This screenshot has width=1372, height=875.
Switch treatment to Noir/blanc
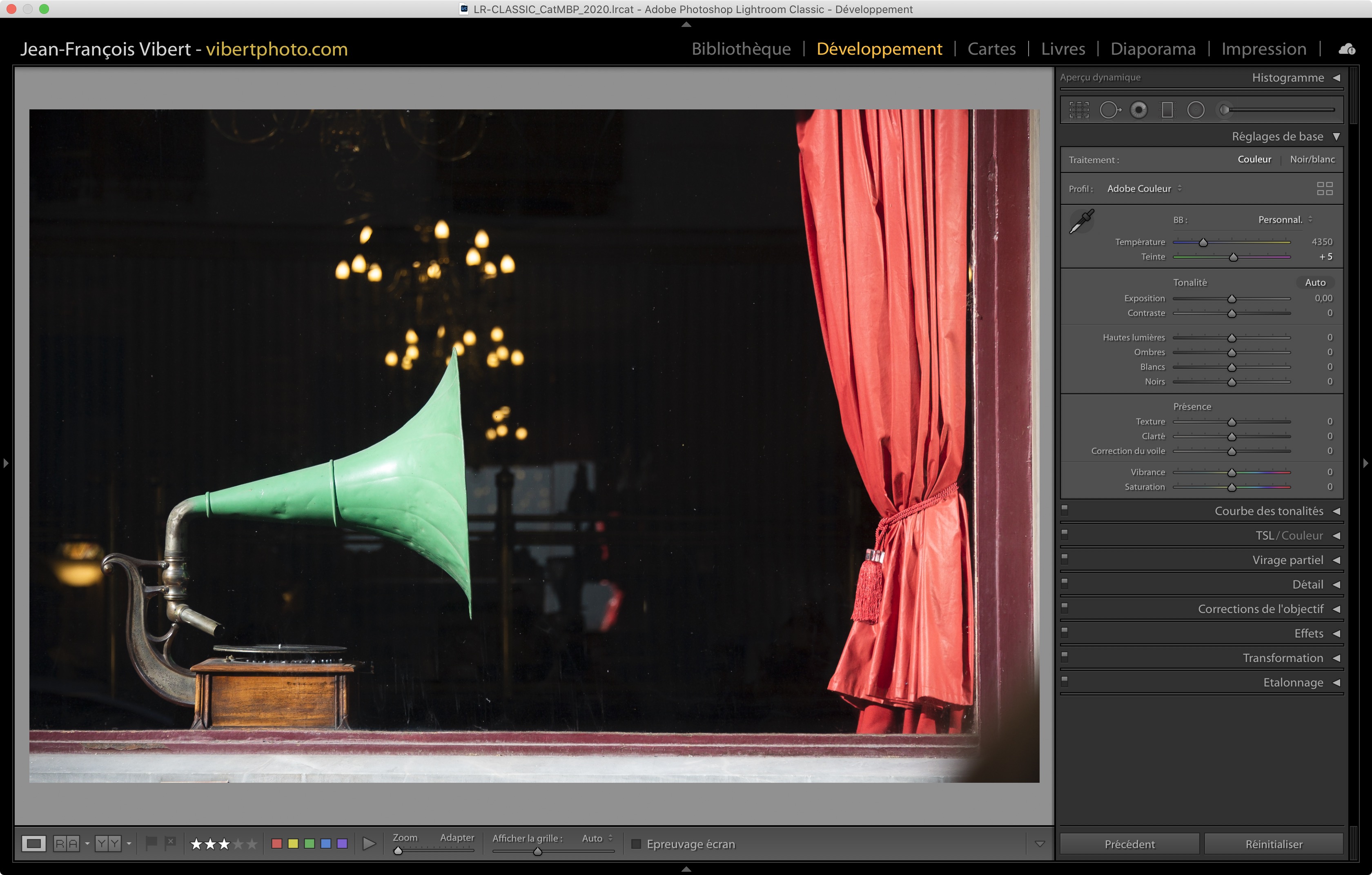pos(1312,160)
